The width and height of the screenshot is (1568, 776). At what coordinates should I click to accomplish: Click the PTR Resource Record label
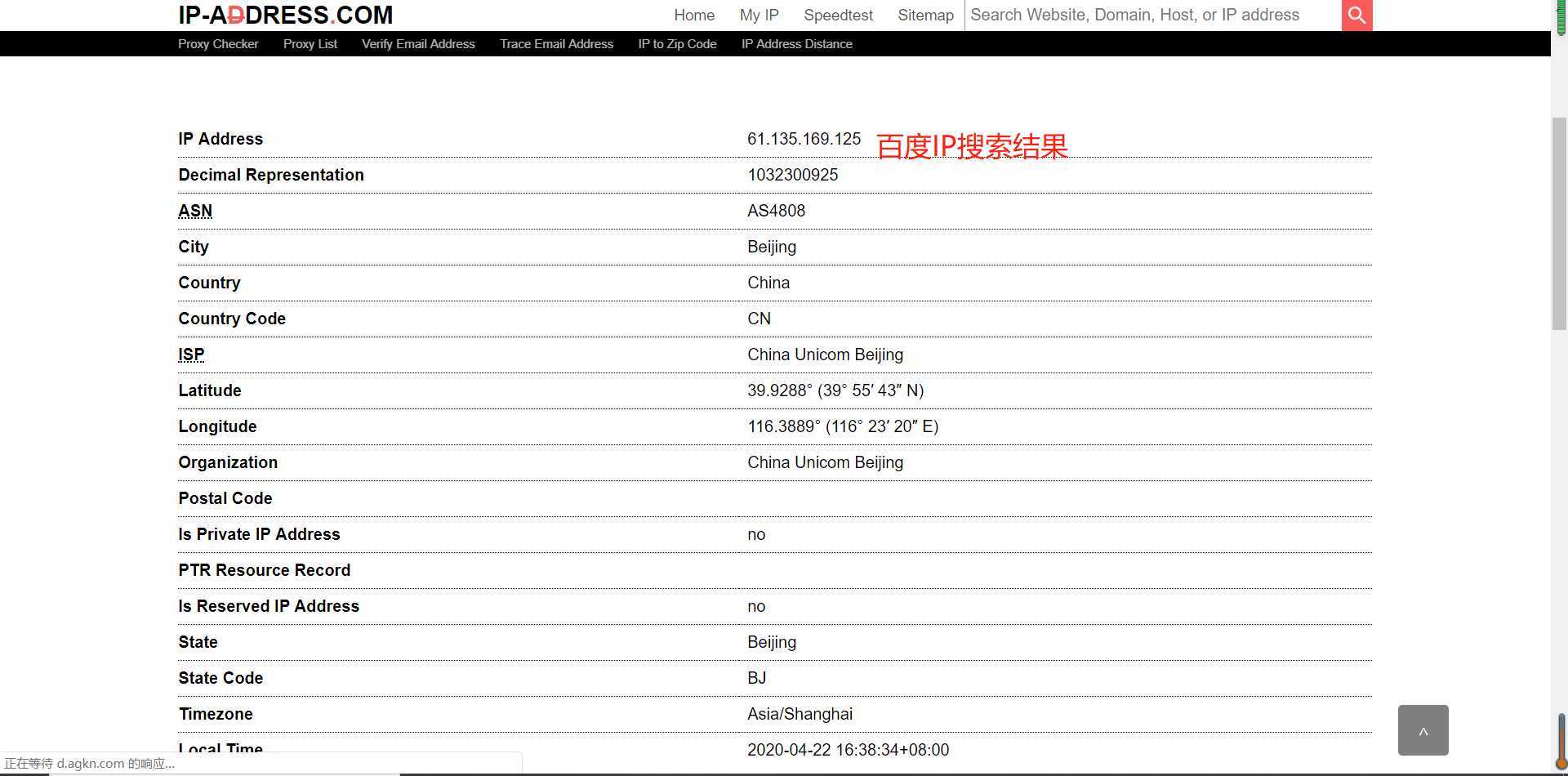tap(265, 570)
